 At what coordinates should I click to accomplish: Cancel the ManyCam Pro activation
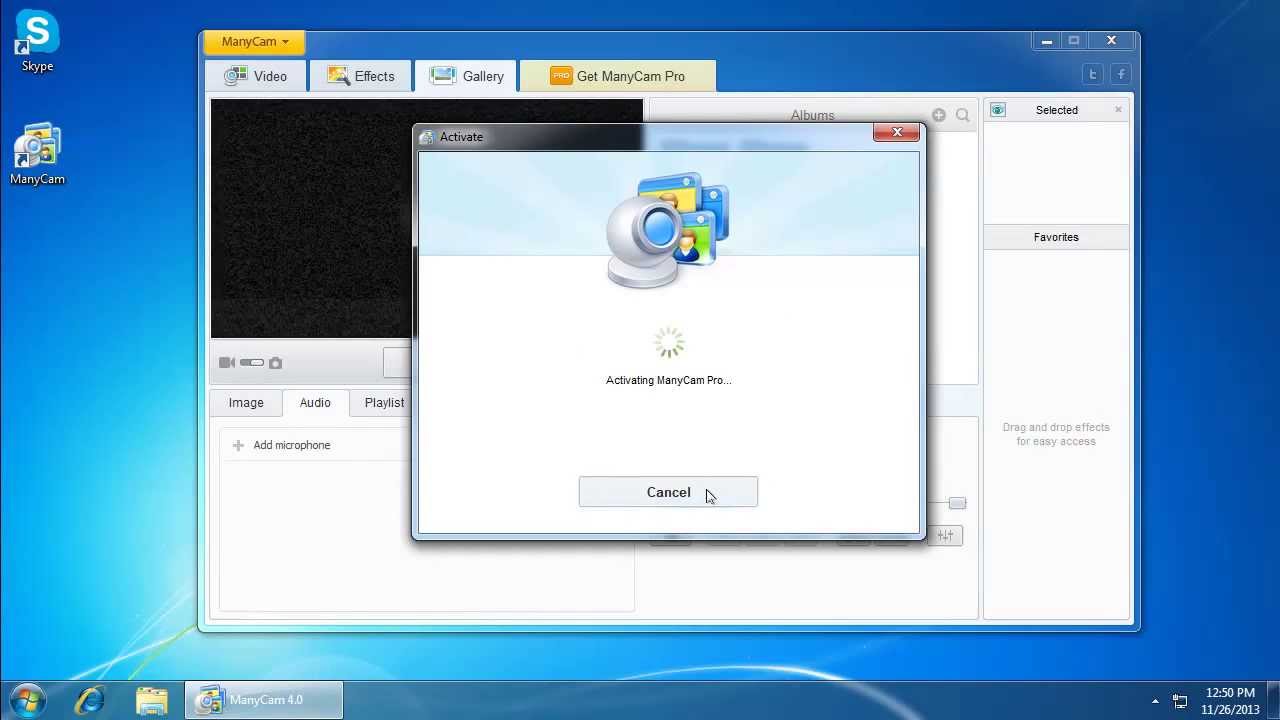pos(668,492)
